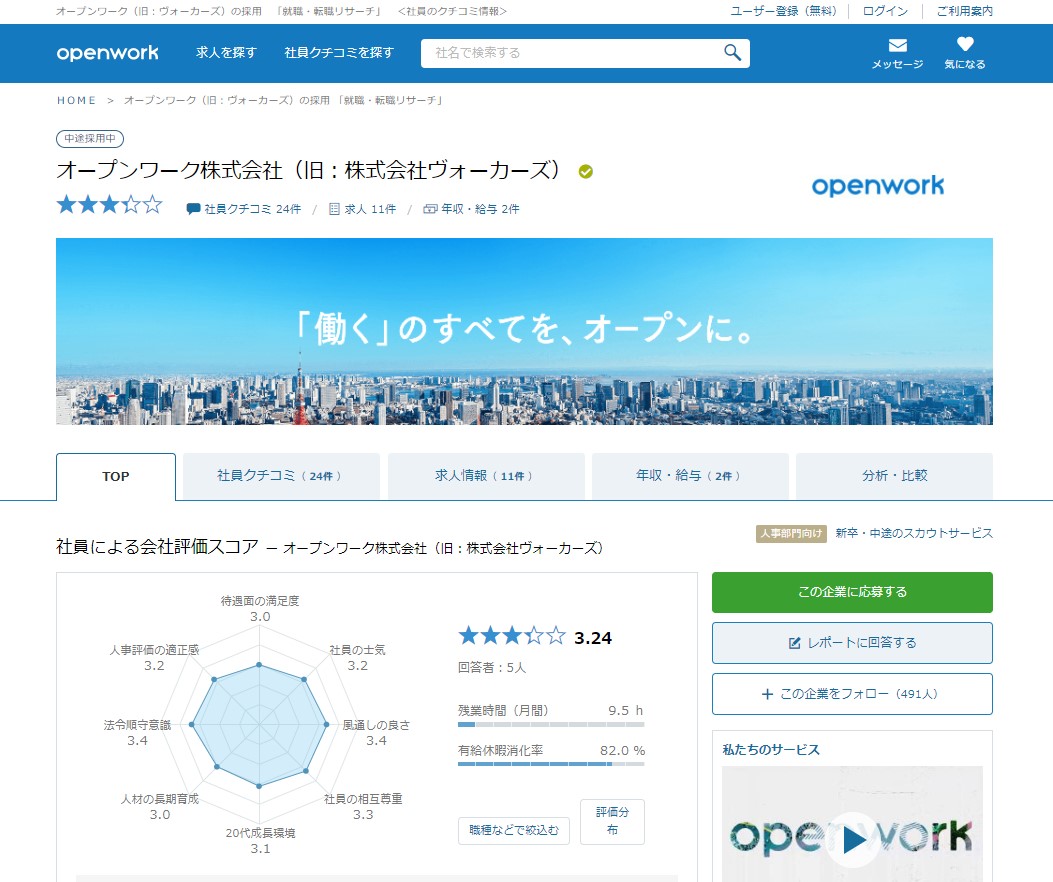Click the salary icon beside 年収・給与 2件
Screen dimensions: 1053x882
tap(430, 209)
